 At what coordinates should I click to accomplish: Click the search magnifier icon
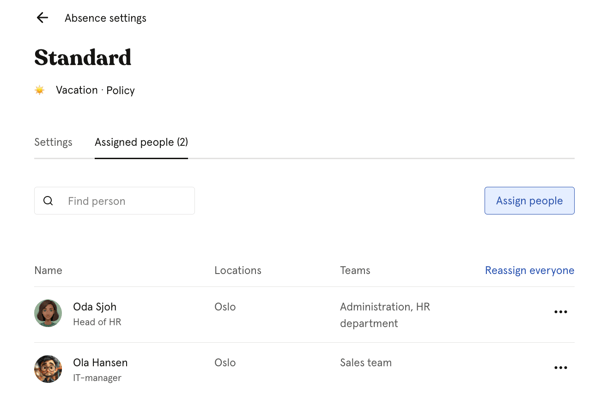pyautogui.click(x=48, y=201)
